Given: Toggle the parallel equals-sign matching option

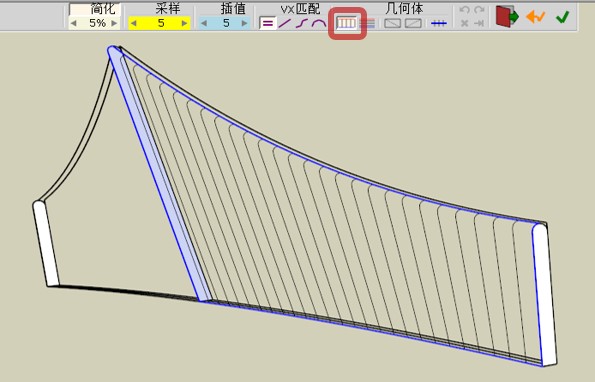Looking at the screenshot, I should [268, 23].
